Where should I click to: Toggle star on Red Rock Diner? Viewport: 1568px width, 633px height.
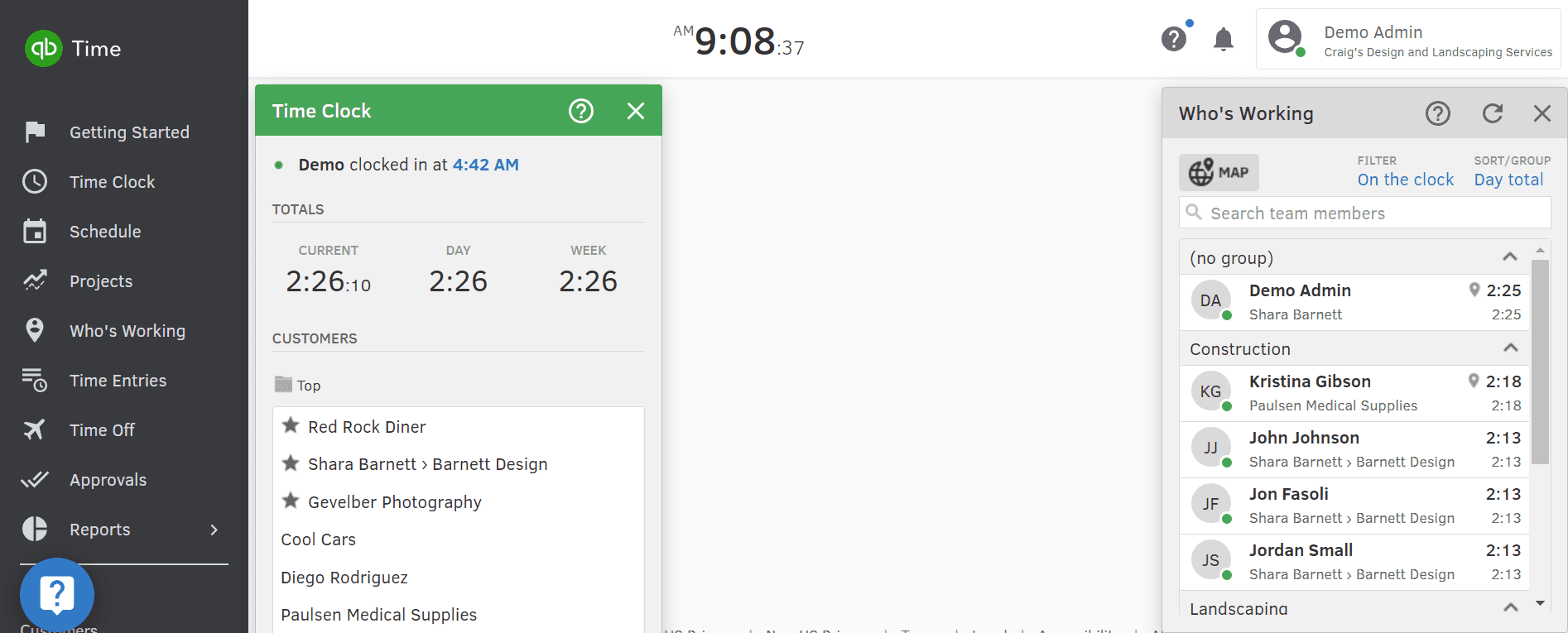coord(291,426)
